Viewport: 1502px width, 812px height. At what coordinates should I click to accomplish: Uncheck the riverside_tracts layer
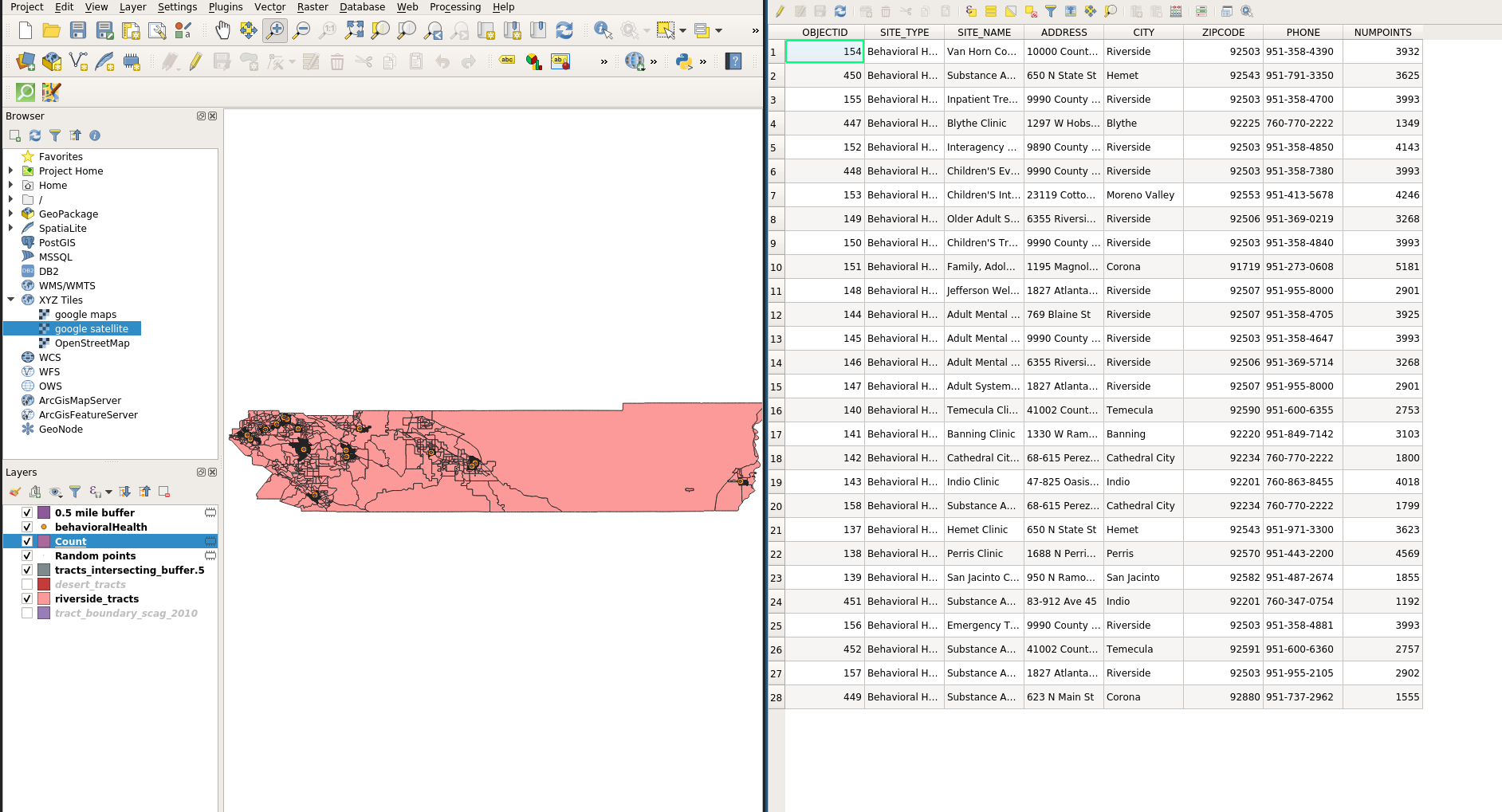[x=27, y=598]
